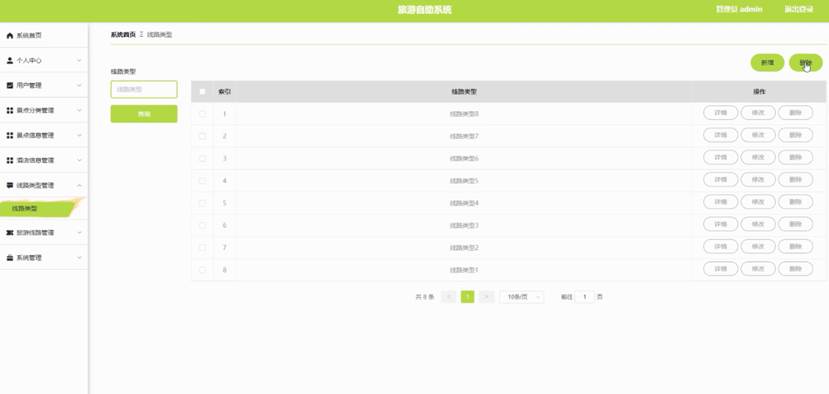Click 修改 for row index 2
Viewport: 829px width, 394px height.
758,135
